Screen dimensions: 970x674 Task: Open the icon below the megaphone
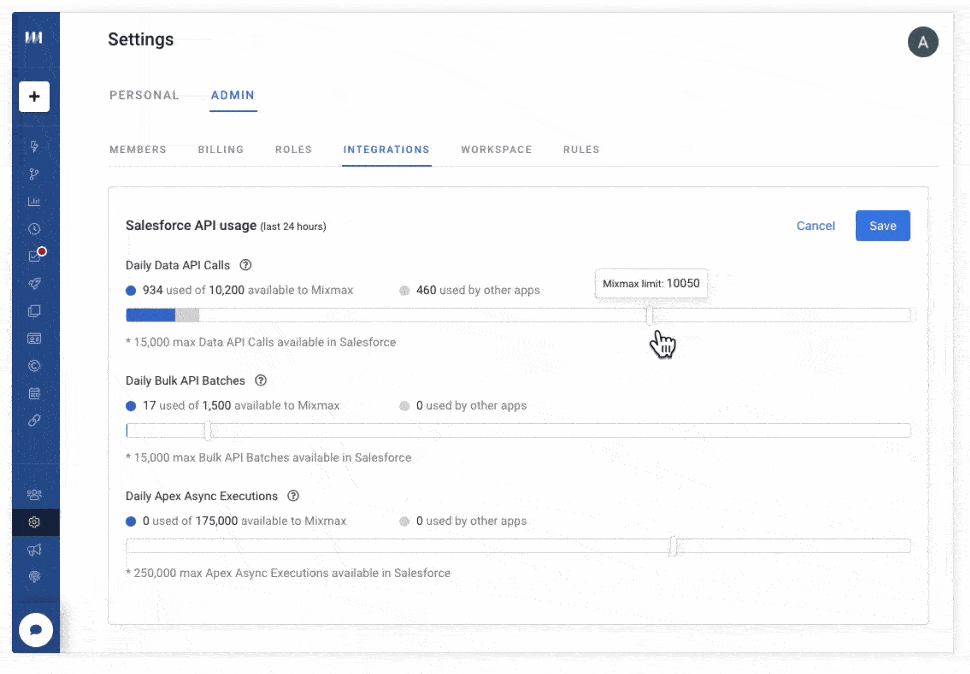pos(34,577)
